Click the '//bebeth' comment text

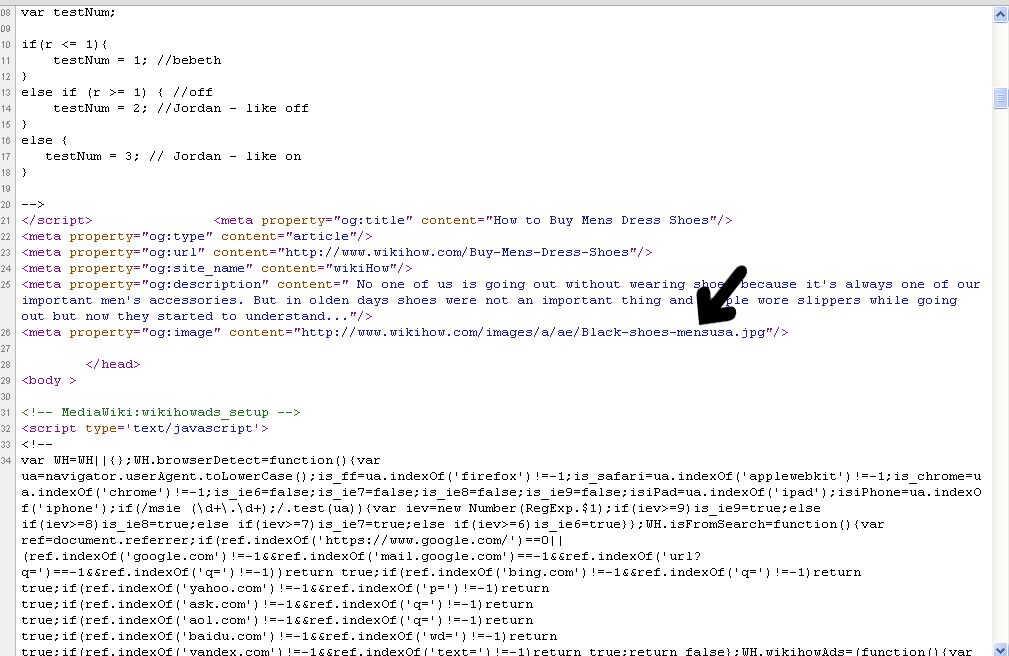[x=189, y=61]
